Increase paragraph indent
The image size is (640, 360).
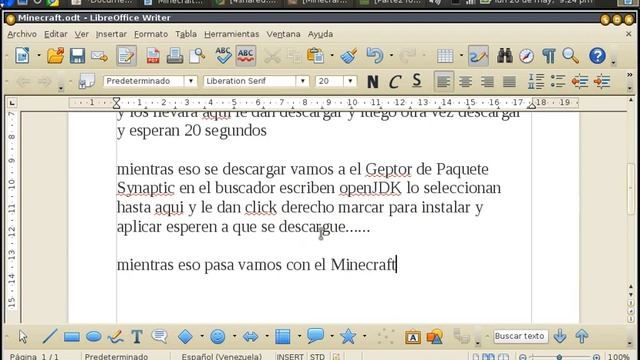coord(602,81)
